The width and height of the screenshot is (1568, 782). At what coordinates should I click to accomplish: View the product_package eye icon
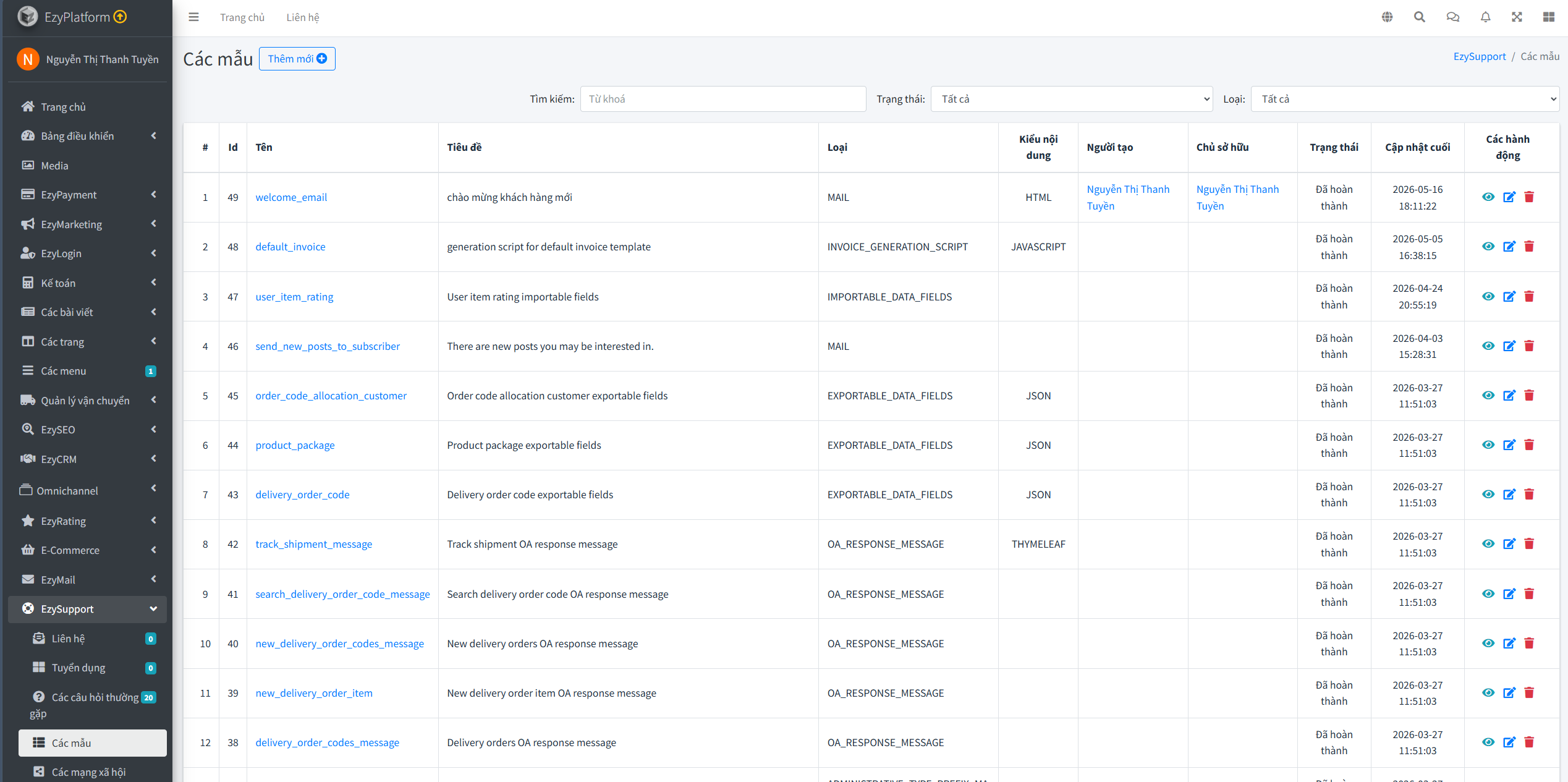[x=1488, y=445]
